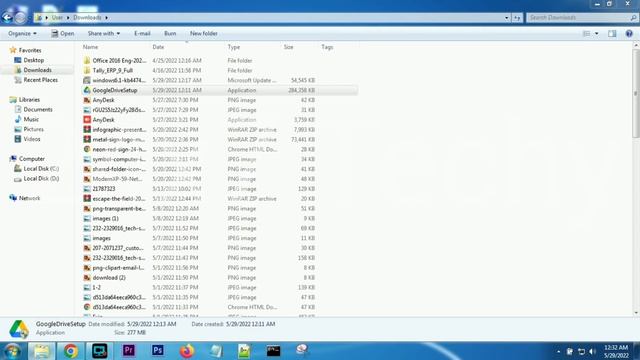Viewport: 640px width, 360px height.
Task: Select the neon-red-sign Chrome HTML icon
Action: (x=87, y=149)
